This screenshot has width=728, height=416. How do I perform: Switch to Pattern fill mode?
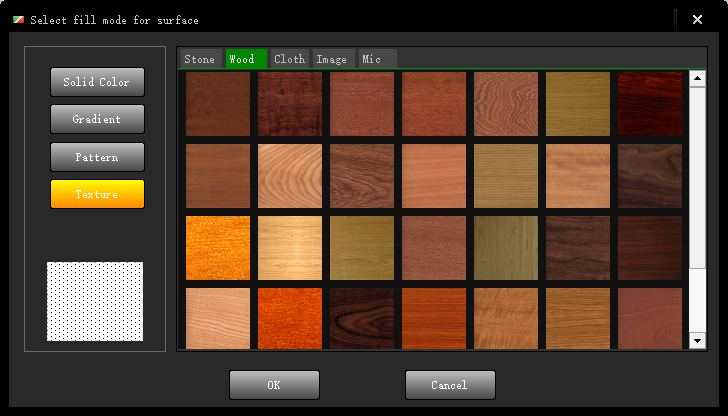[97, 157]
